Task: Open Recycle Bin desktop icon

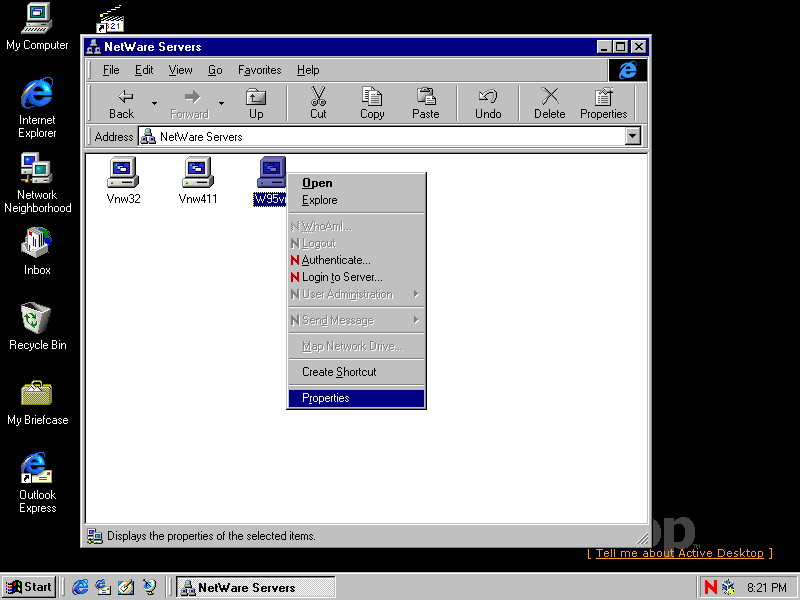Action: coord(37,327)
